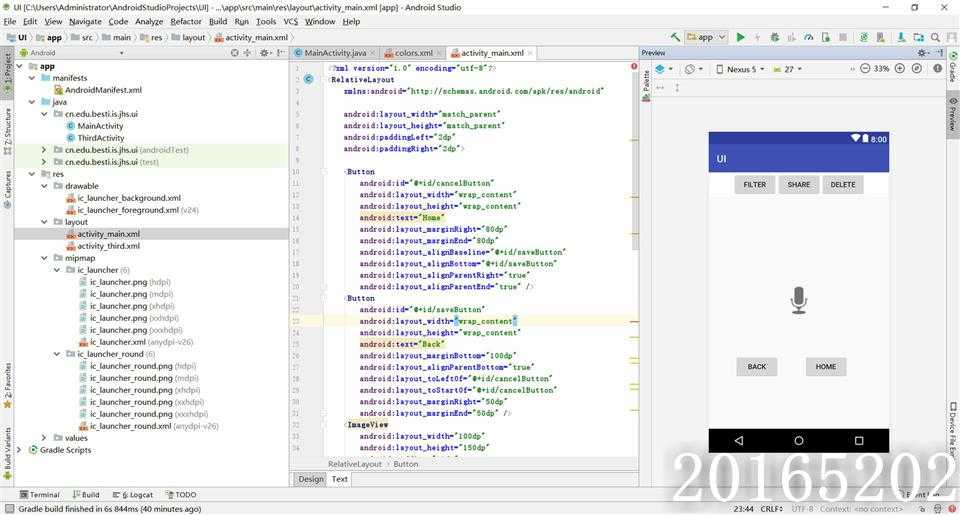Open the SDK Manager download icon
Image resolution: width=960 pixels, height=515 pixels.
tap(901, 37)
